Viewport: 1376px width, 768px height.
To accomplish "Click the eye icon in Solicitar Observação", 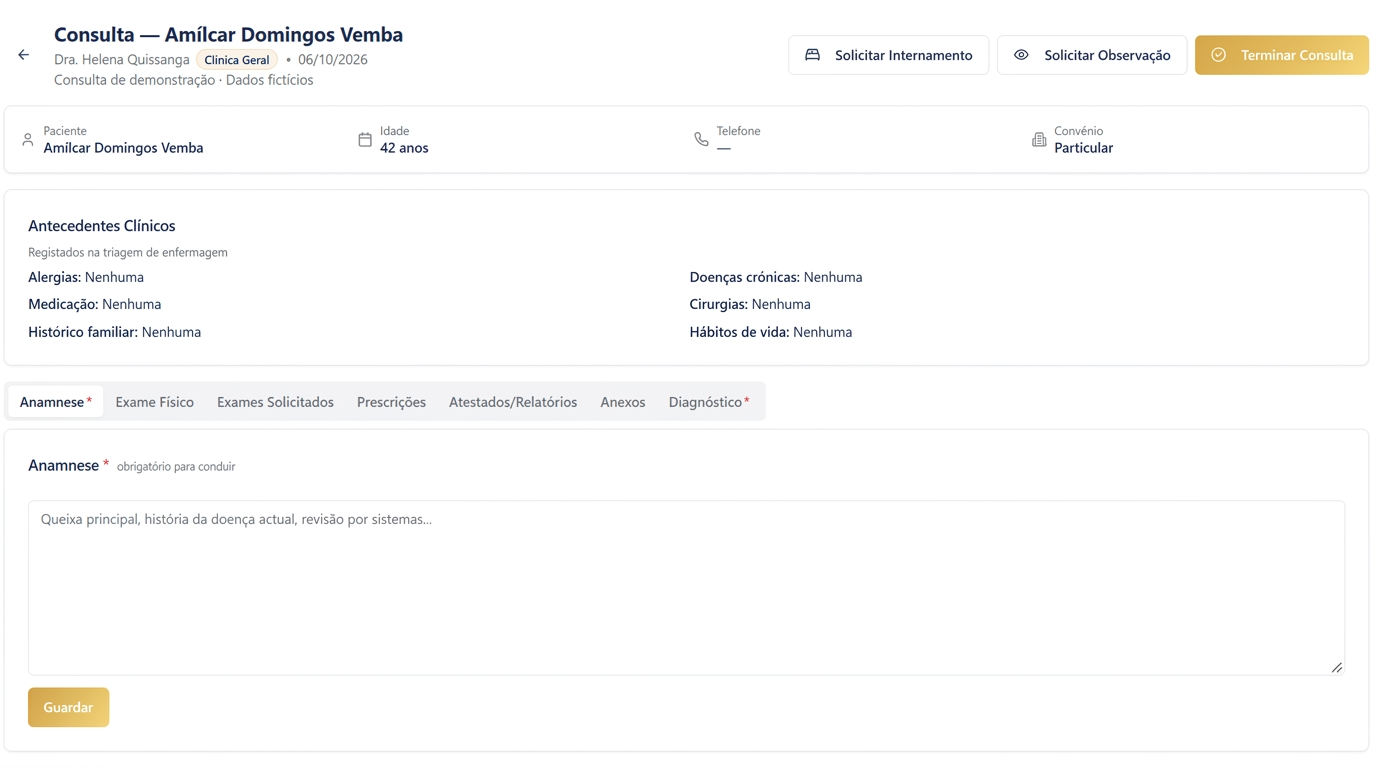I will click(1021, 55).
